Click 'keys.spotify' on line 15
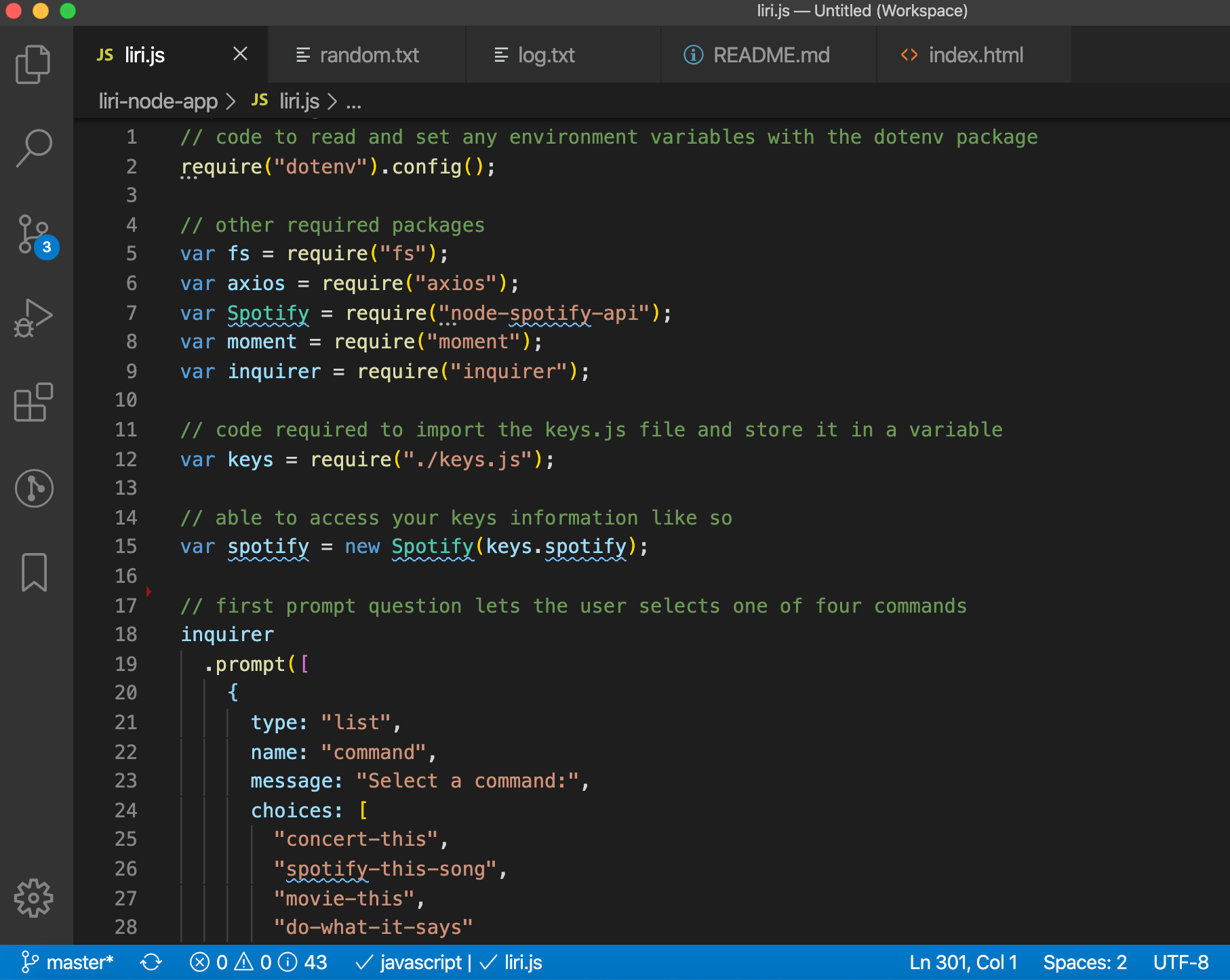Viewport: 1230px width, 980px height. (x=556, y=546)
